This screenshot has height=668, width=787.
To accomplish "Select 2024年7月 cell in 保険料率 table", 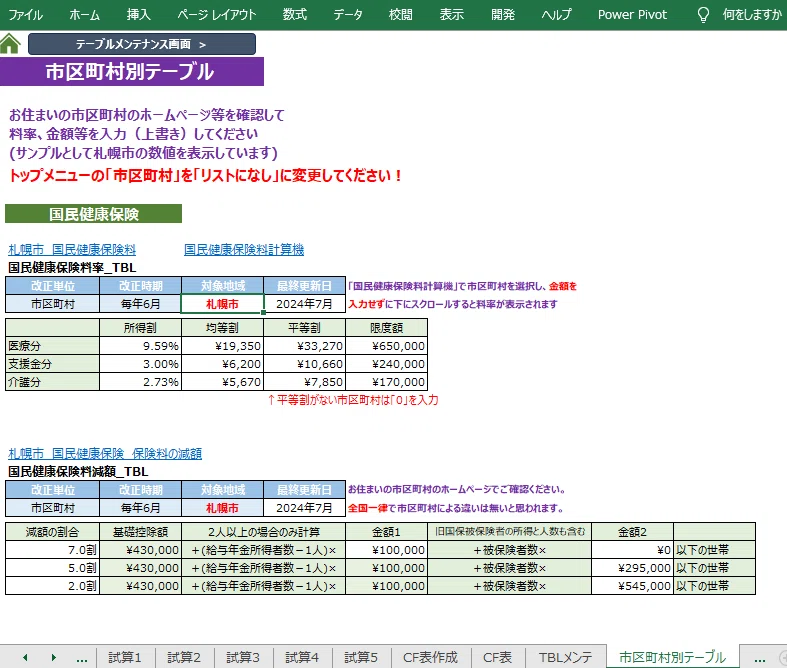I will 304,304.
